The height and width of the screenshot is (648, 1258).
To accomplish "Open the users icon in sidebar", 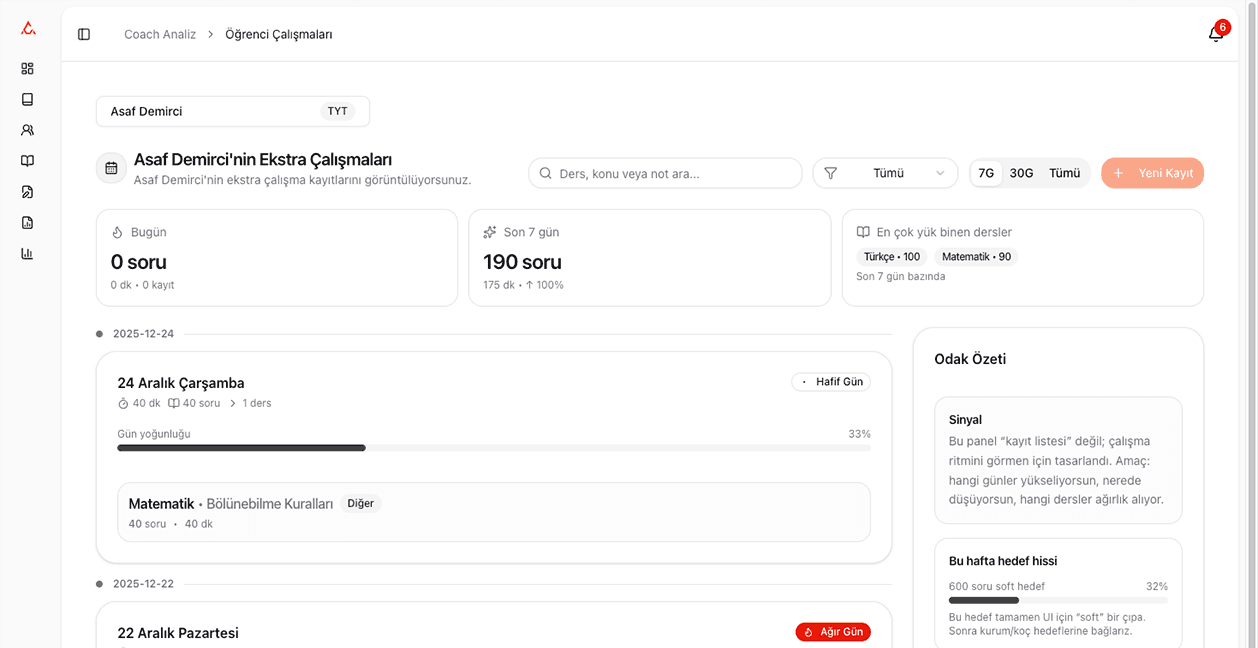I will coord(27,130).
